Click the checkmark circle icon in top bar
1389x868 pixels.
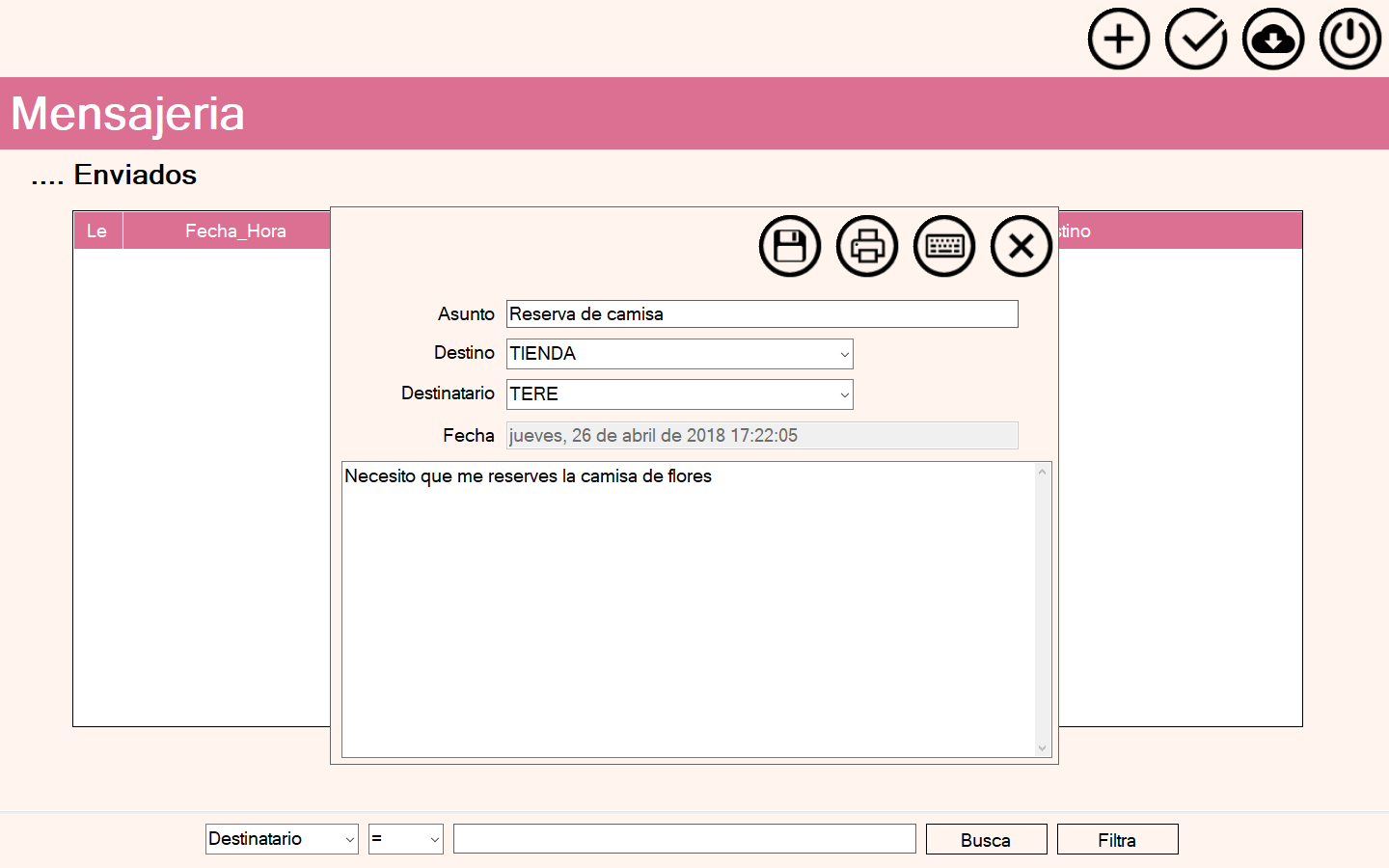[x=1195, y=40]
